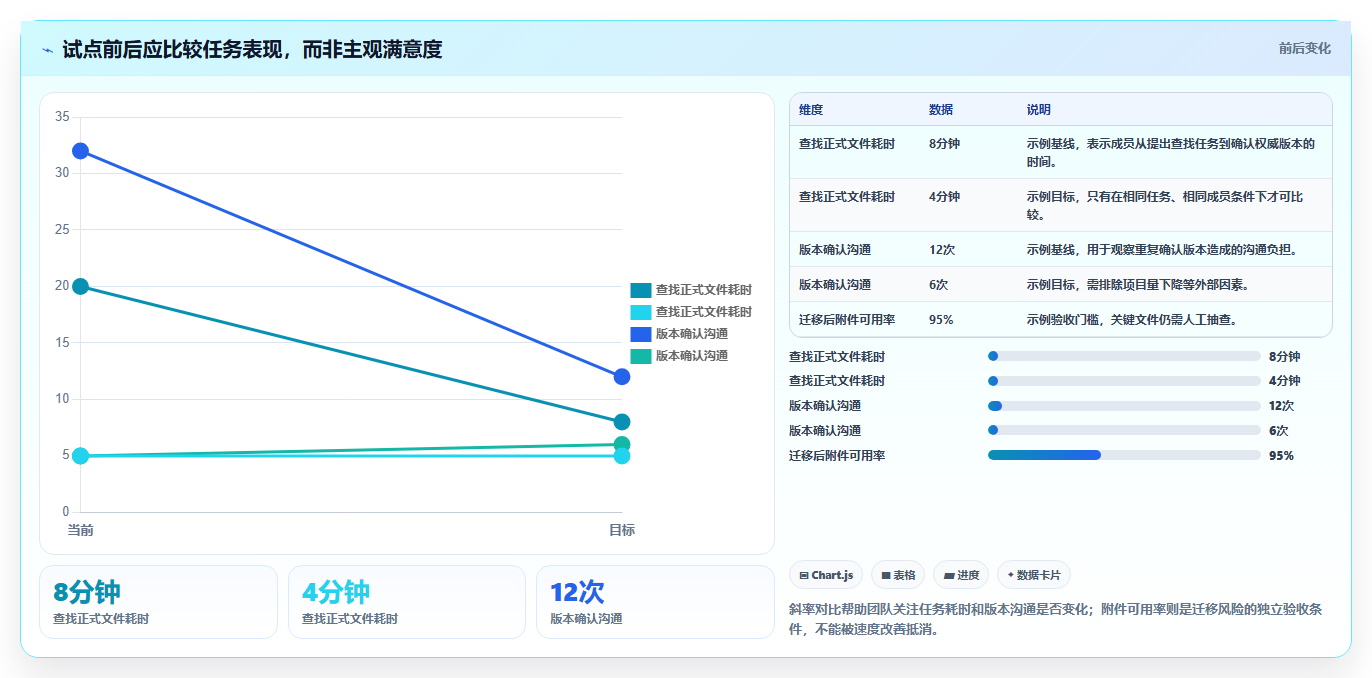Click the progress bar ending in 8分钟
This screenshot has width=1372, height=678.
point(1124,356)
